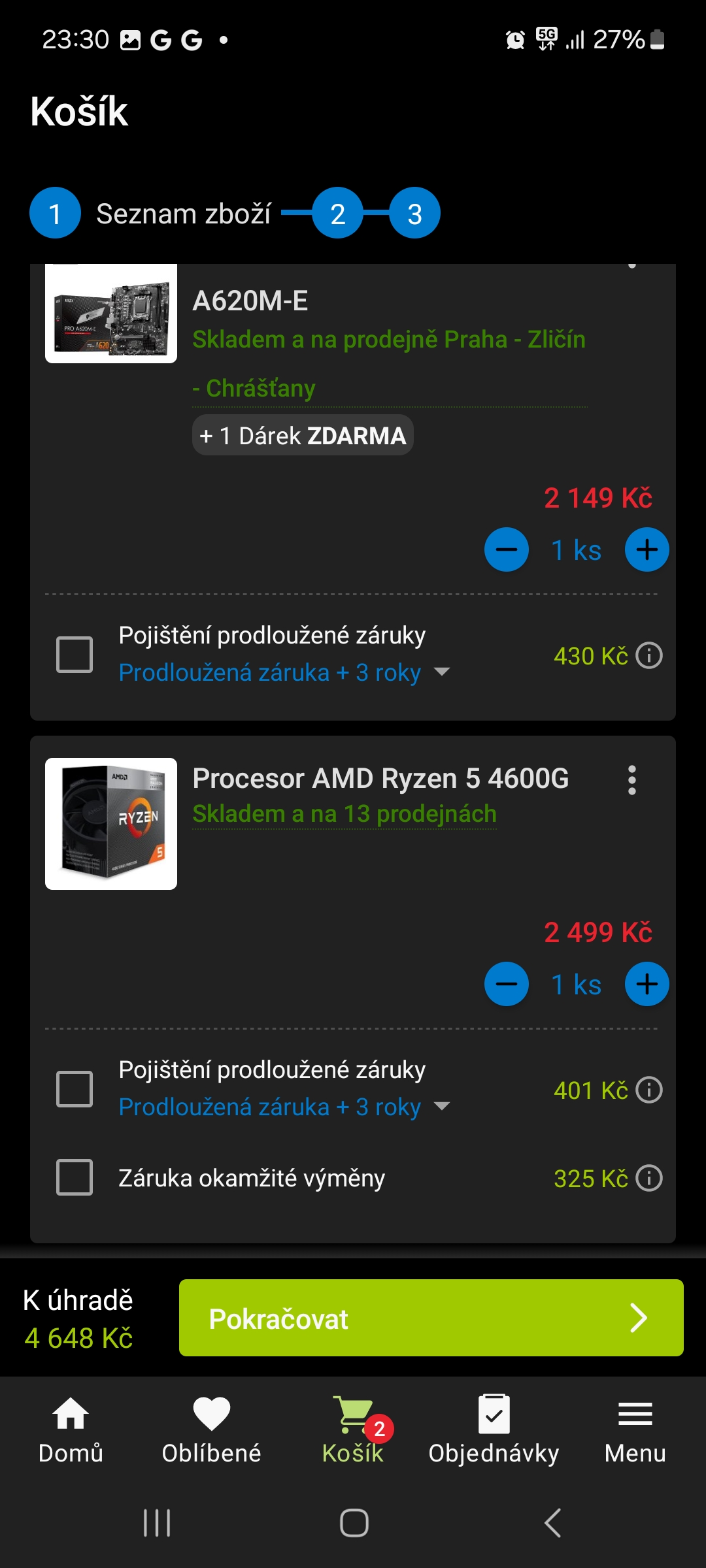This screenshot has height=1568, width=706.
Task: Show info for the 430 Kč warranty insurance
Action: click(x=649, y=655)
